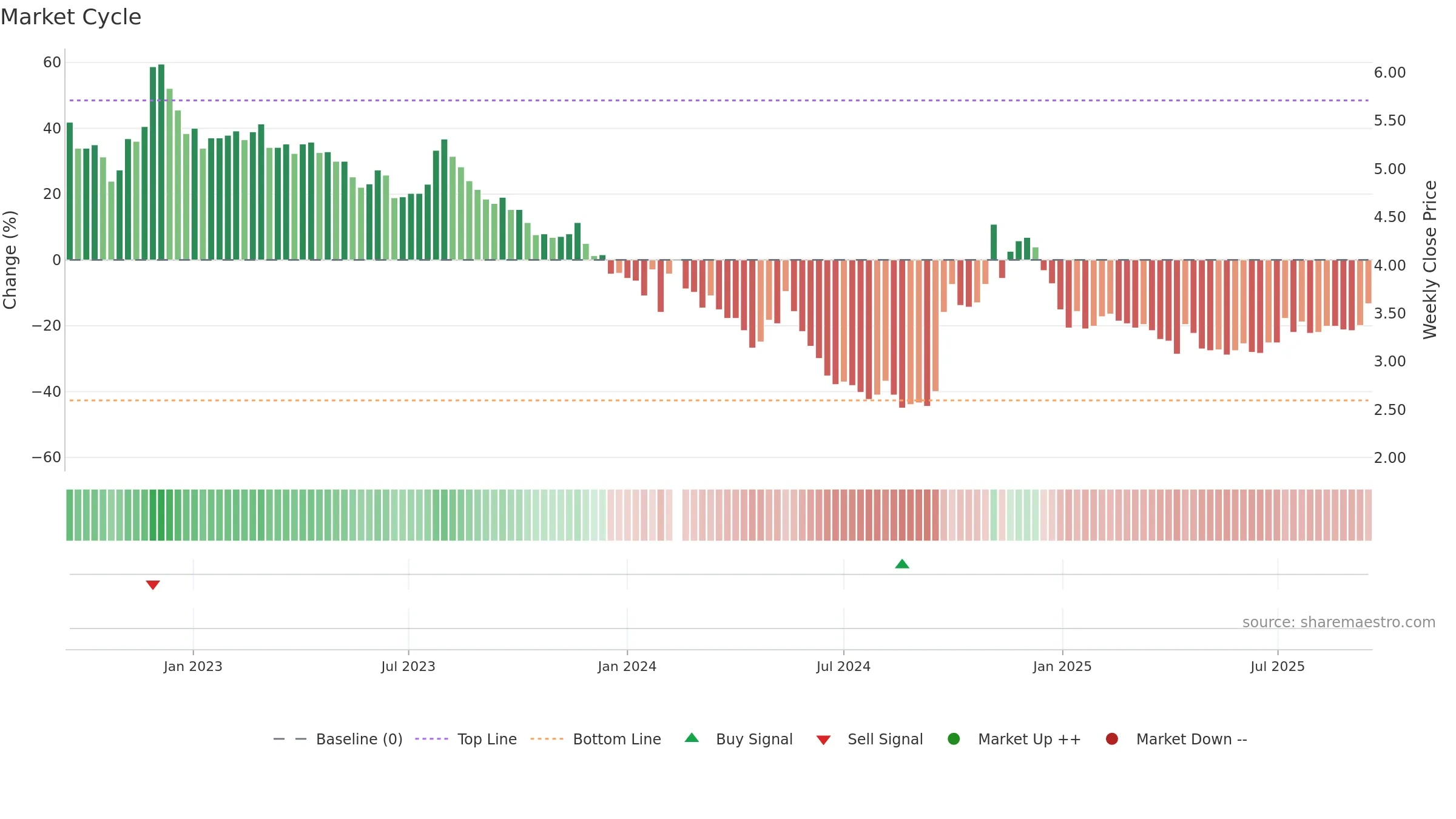Click the source: sharemaestro.com text
Viewport: 1456px width, 819px height.
click(1339, 622)
